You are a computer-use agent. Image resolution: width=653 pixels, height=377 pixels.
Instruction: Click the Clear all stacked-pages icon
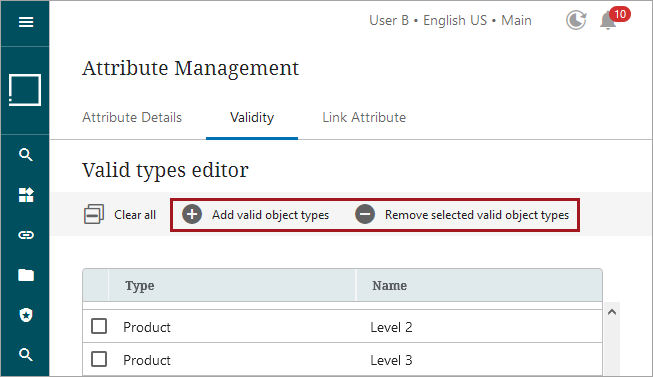click(x=94, y=215)
